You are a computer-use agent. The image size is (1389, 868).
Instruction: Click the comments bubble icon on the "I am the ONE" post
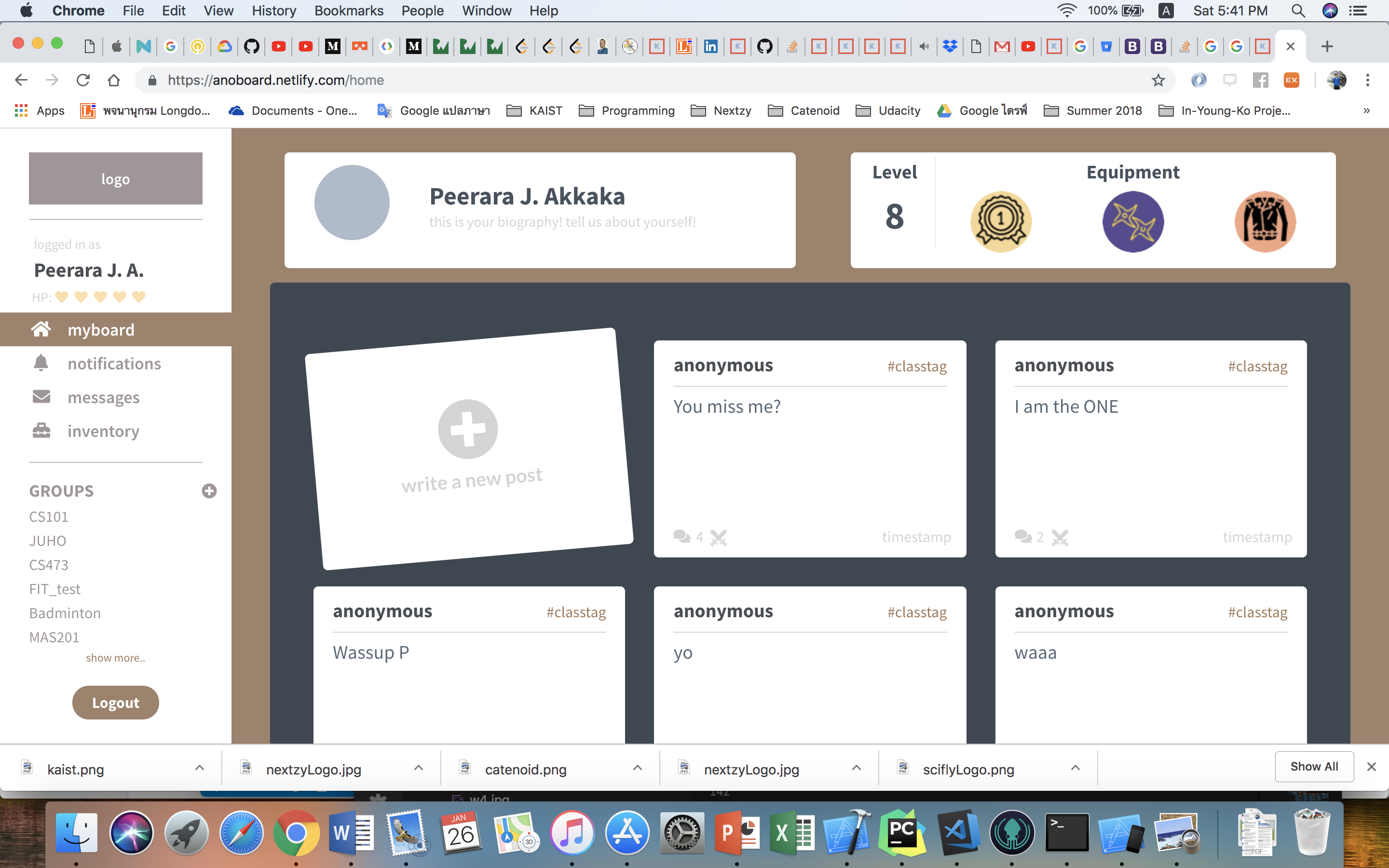click(1023, 537)
